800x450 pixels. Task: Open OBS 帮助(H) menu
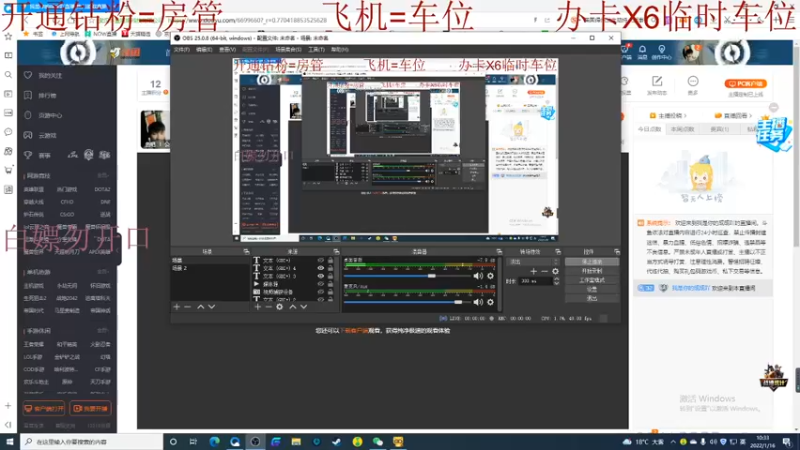(x=339, y=49)
